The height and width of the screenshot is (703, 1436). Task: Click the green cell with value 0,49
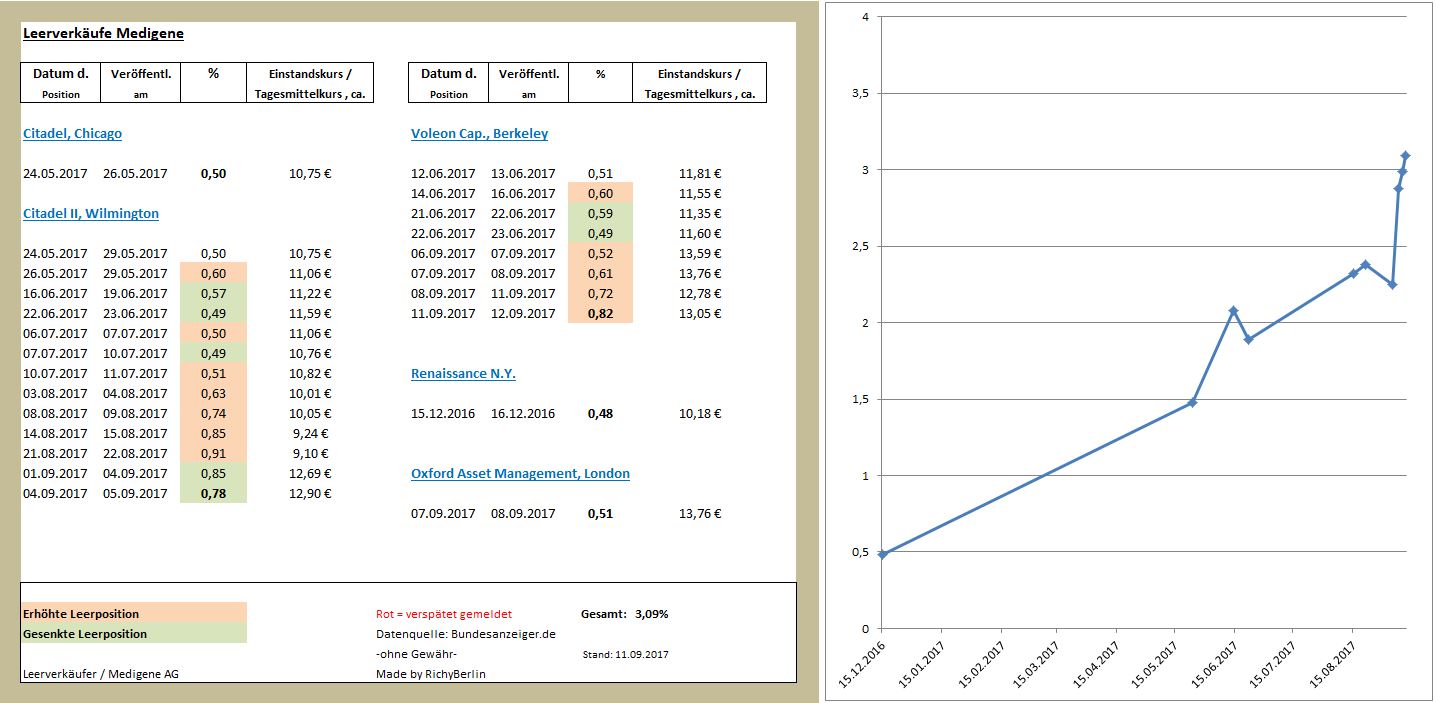213,313
